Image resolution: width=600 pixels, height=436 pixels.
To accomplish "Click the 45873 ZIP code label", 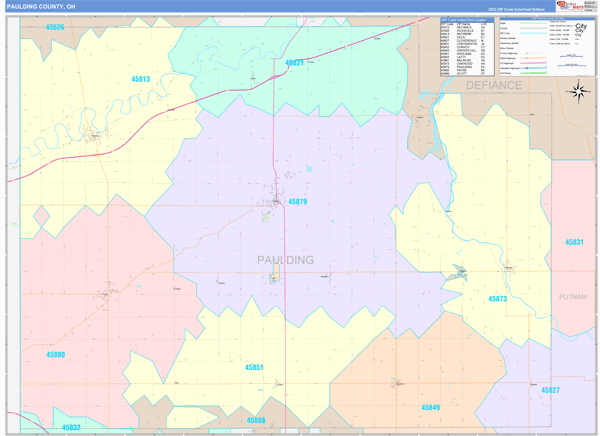I will 497,299.
